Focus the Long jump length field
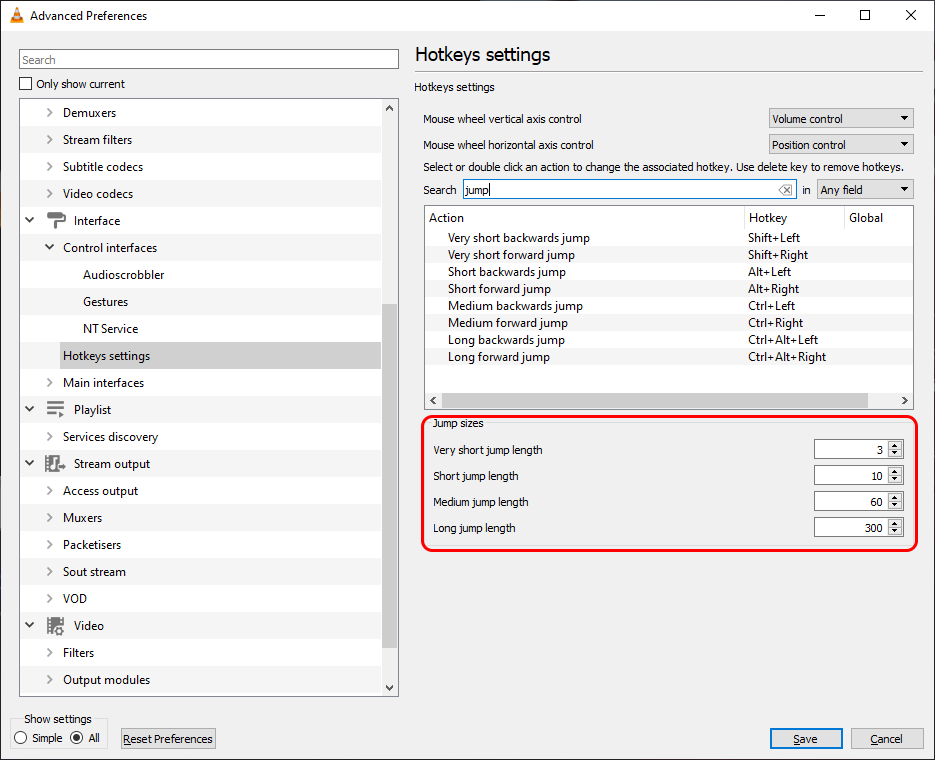The height and width of the screenshot is (760, 935). [851, 528]
